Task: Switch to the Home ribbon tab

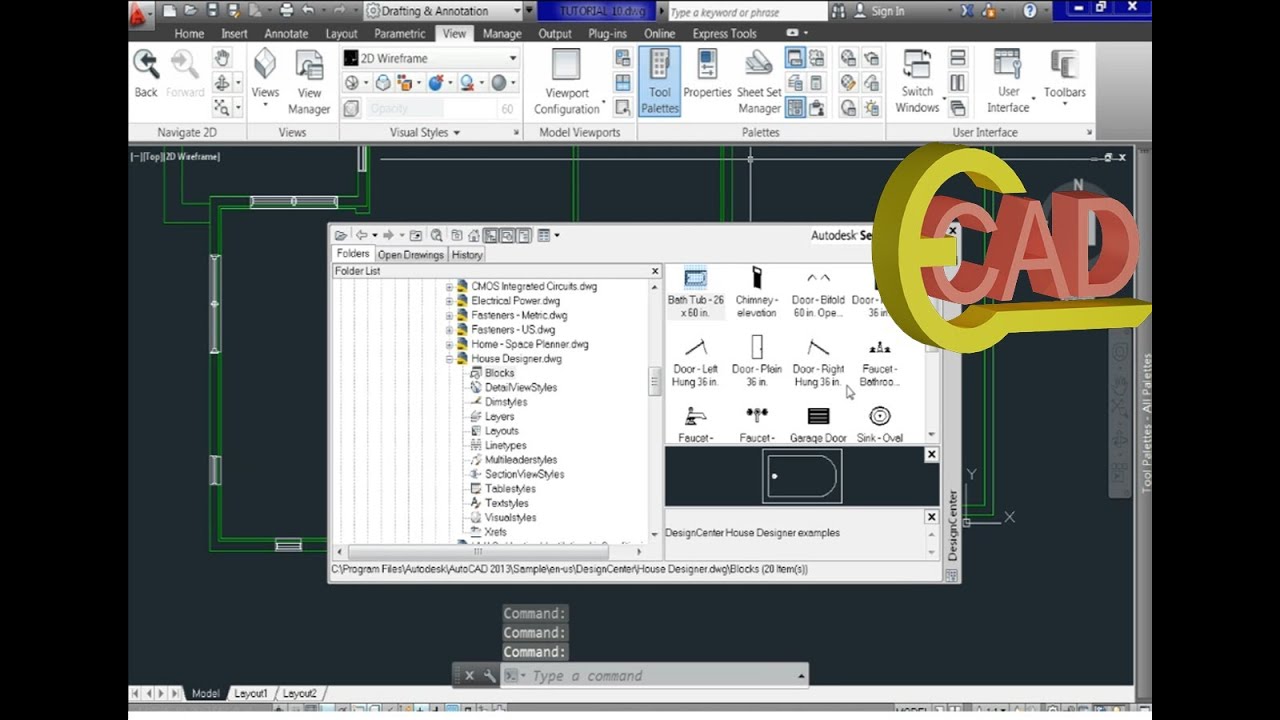Action: pyautogui.click(x=189, y=33)
